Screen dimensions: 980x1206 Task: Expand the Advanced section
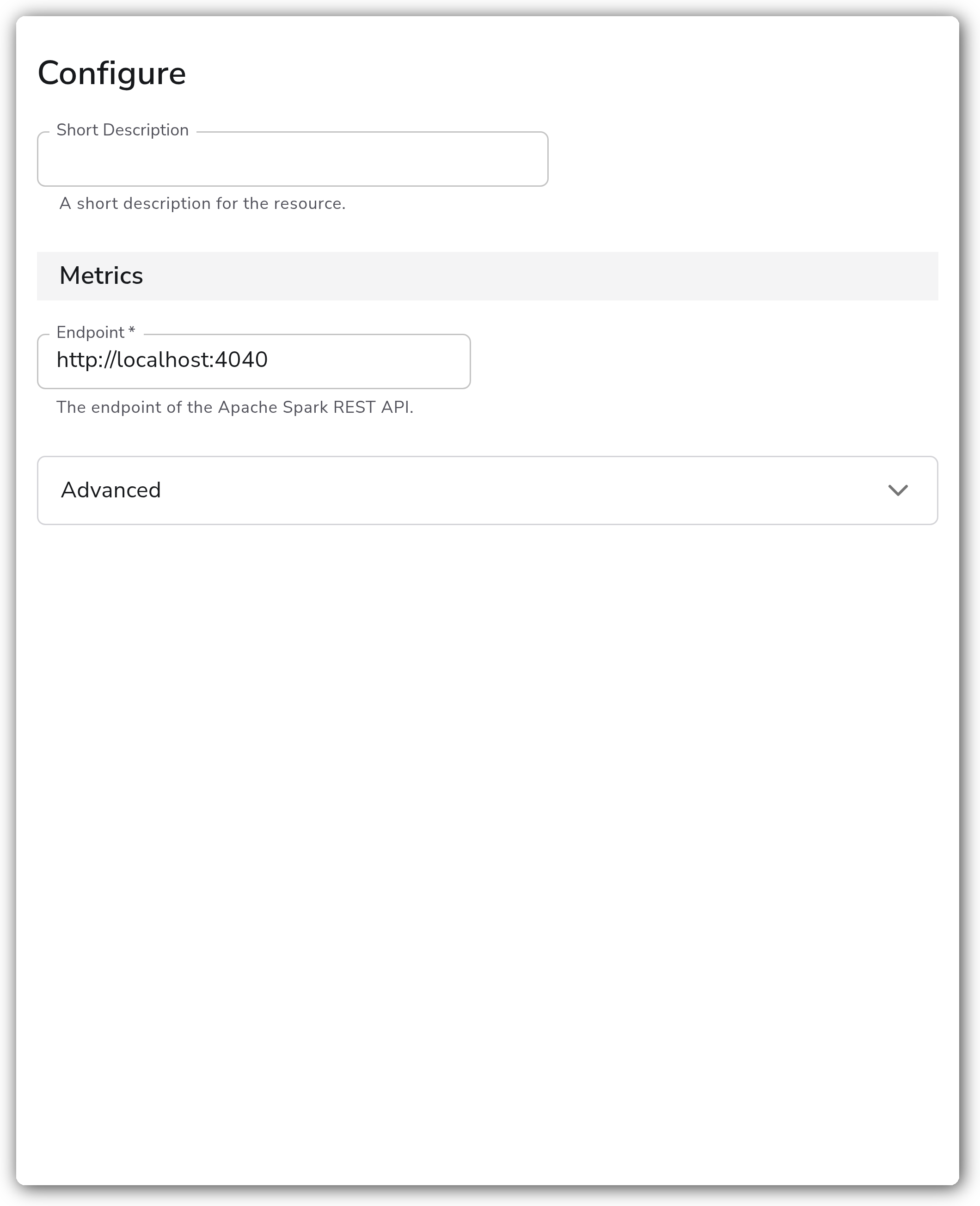click(487, 490)
